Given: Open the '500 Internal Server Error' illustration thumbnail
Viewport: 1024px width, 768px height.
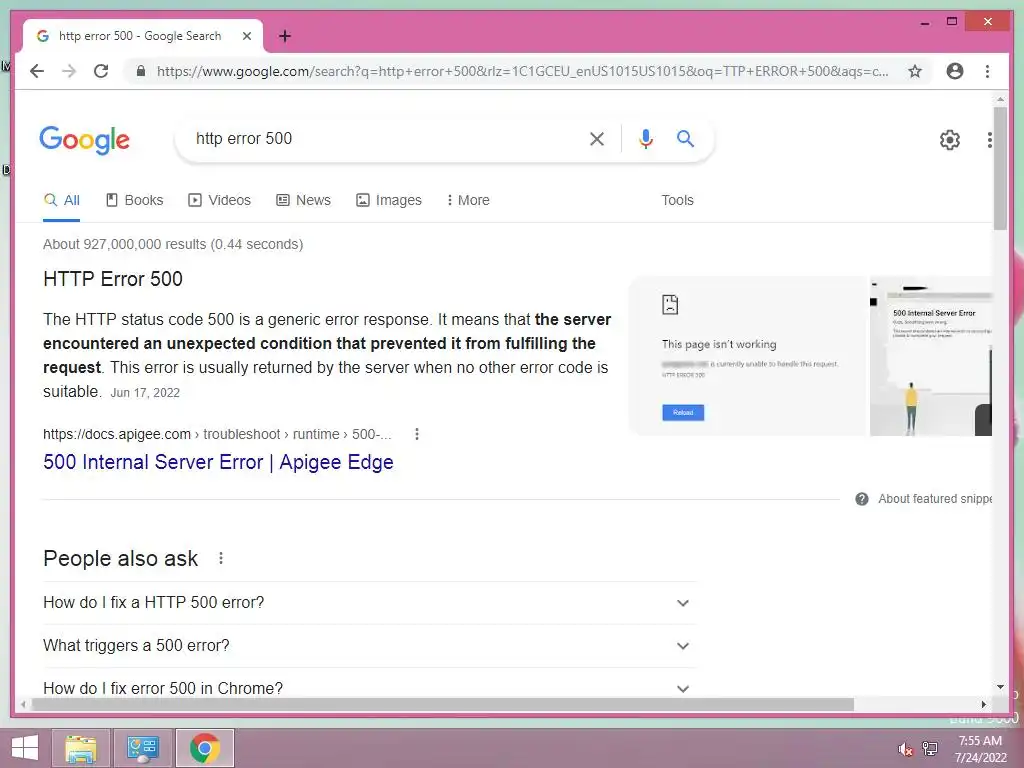Looking at the screenshot, I should point(931,357).
